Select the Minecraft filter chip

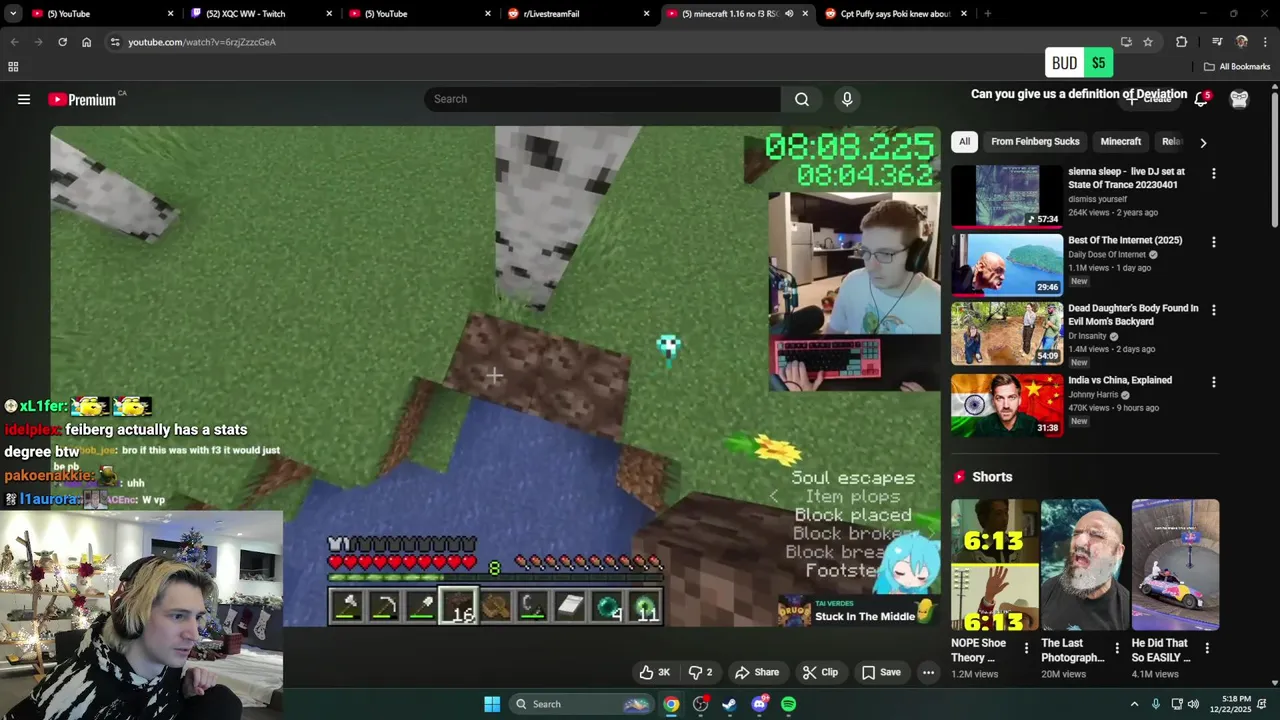pos(1121,141)
